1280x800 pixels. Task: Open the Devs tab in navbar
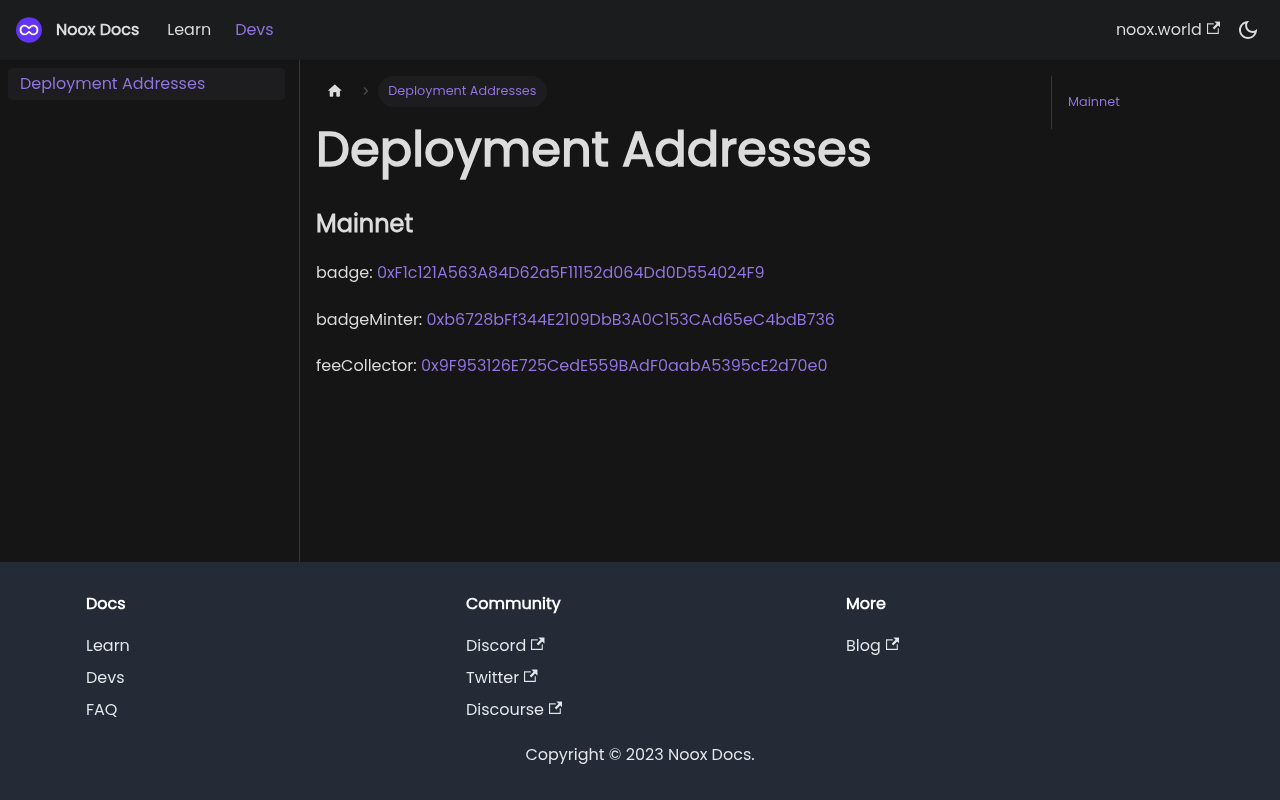pyautogui.click(x=254, y=30)
